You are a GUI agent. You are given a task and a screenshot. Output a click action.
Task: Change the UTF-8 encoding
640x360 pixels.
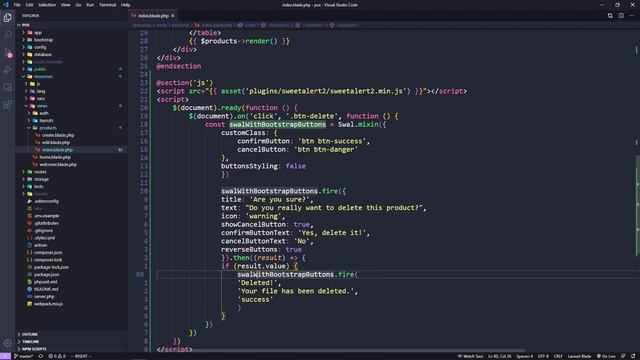tap(543, 356)
